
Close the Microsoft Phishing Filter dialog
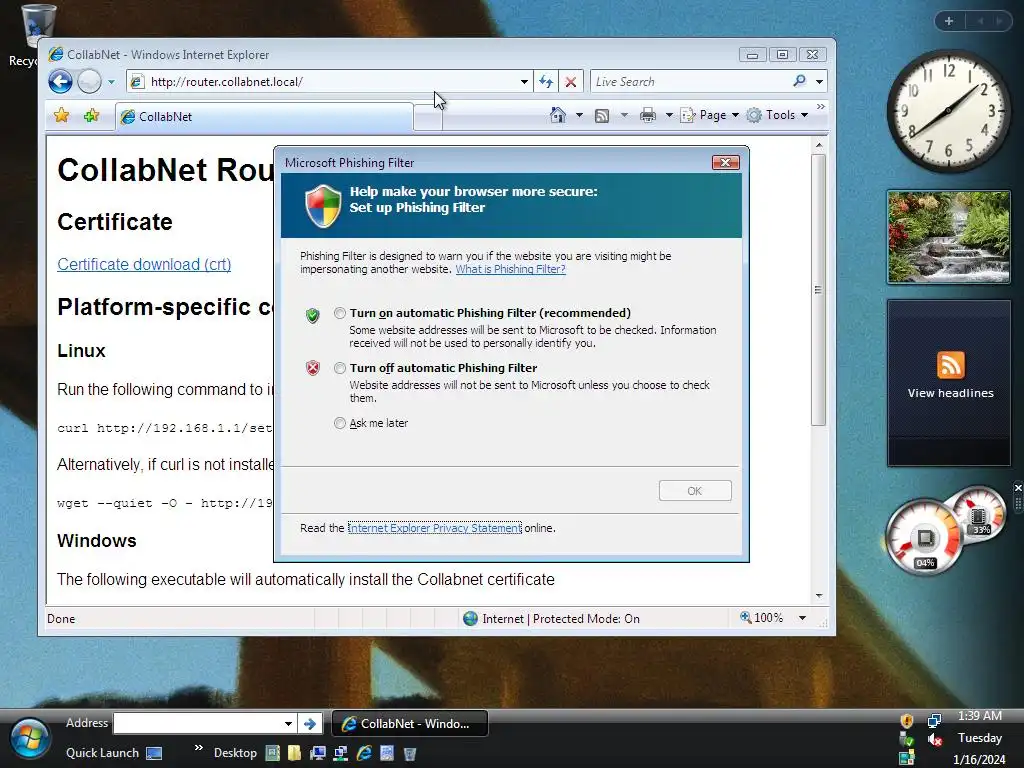tap(725, 163)
